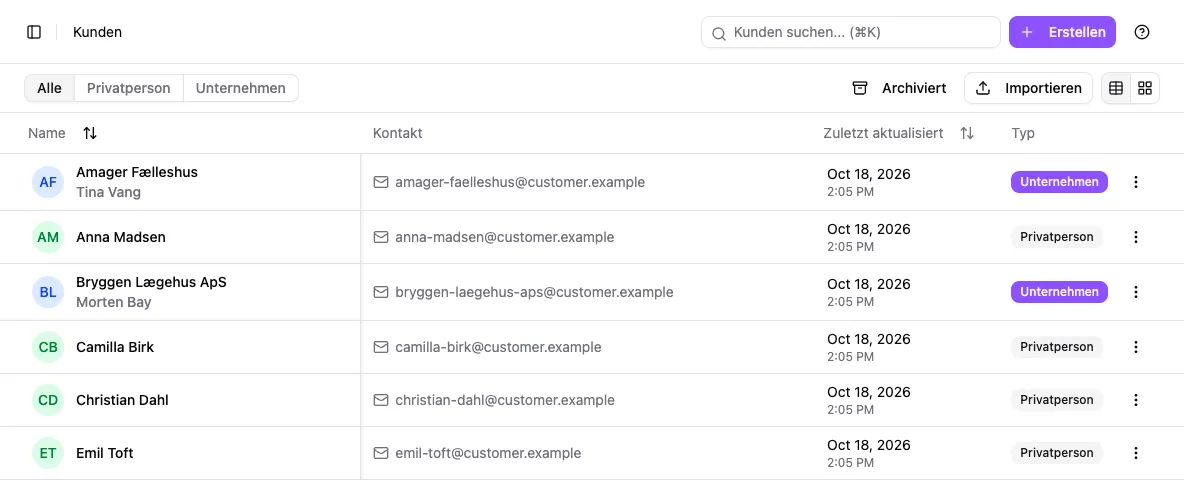Image resolution: width=1184 pixels, height=480 pixels.
Task: Click Unternehmen badge on Amager Fælleshus row
Action: [x=1059, y=182]
